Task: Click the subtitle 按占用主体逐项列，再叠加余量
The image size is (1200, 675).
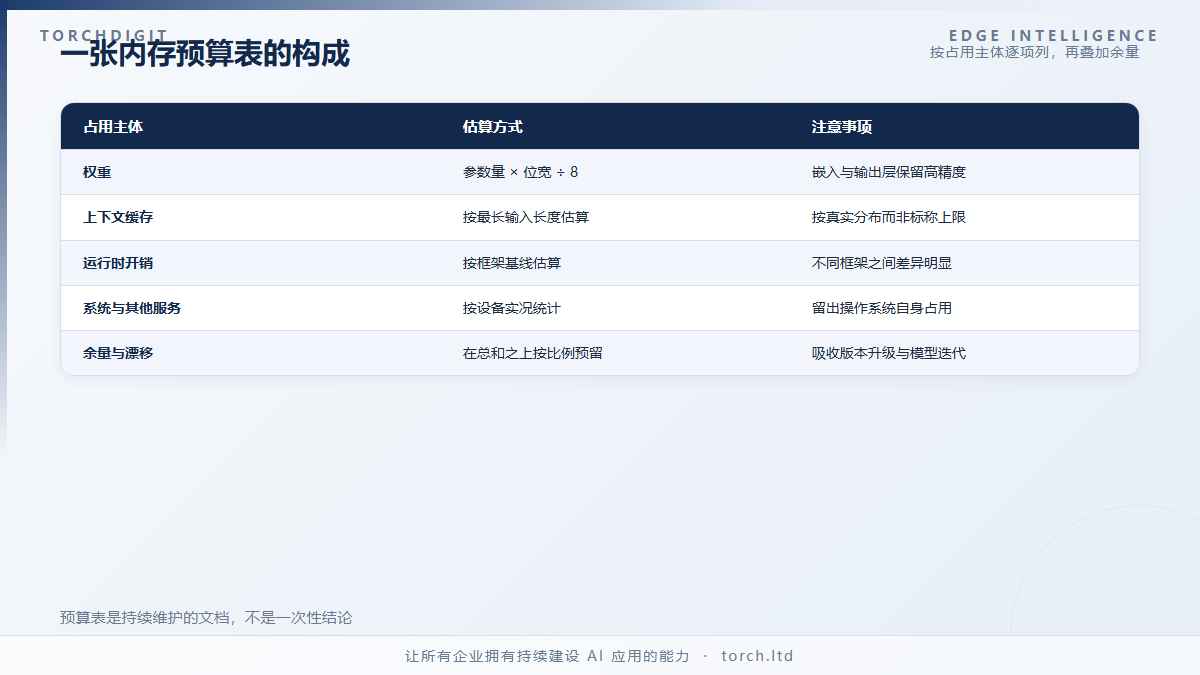Action: (x=1035, y=52)
